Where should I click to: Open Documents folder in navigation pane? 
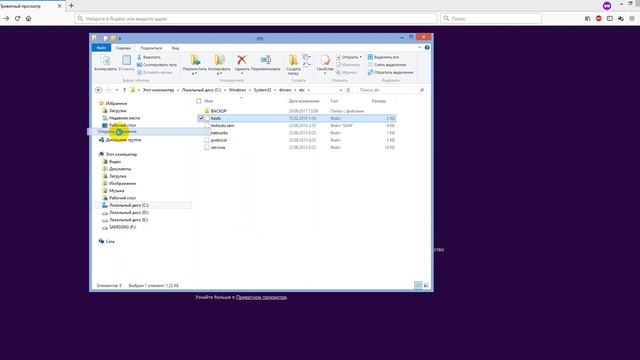click(120, 169)
